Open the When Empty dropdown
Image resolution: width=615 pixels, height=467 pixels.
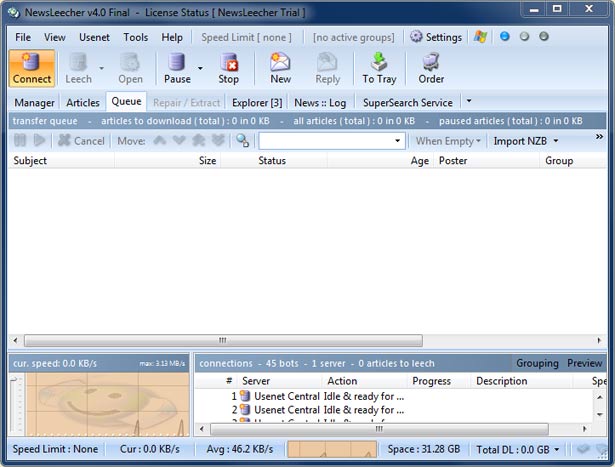tap(448, 141)
